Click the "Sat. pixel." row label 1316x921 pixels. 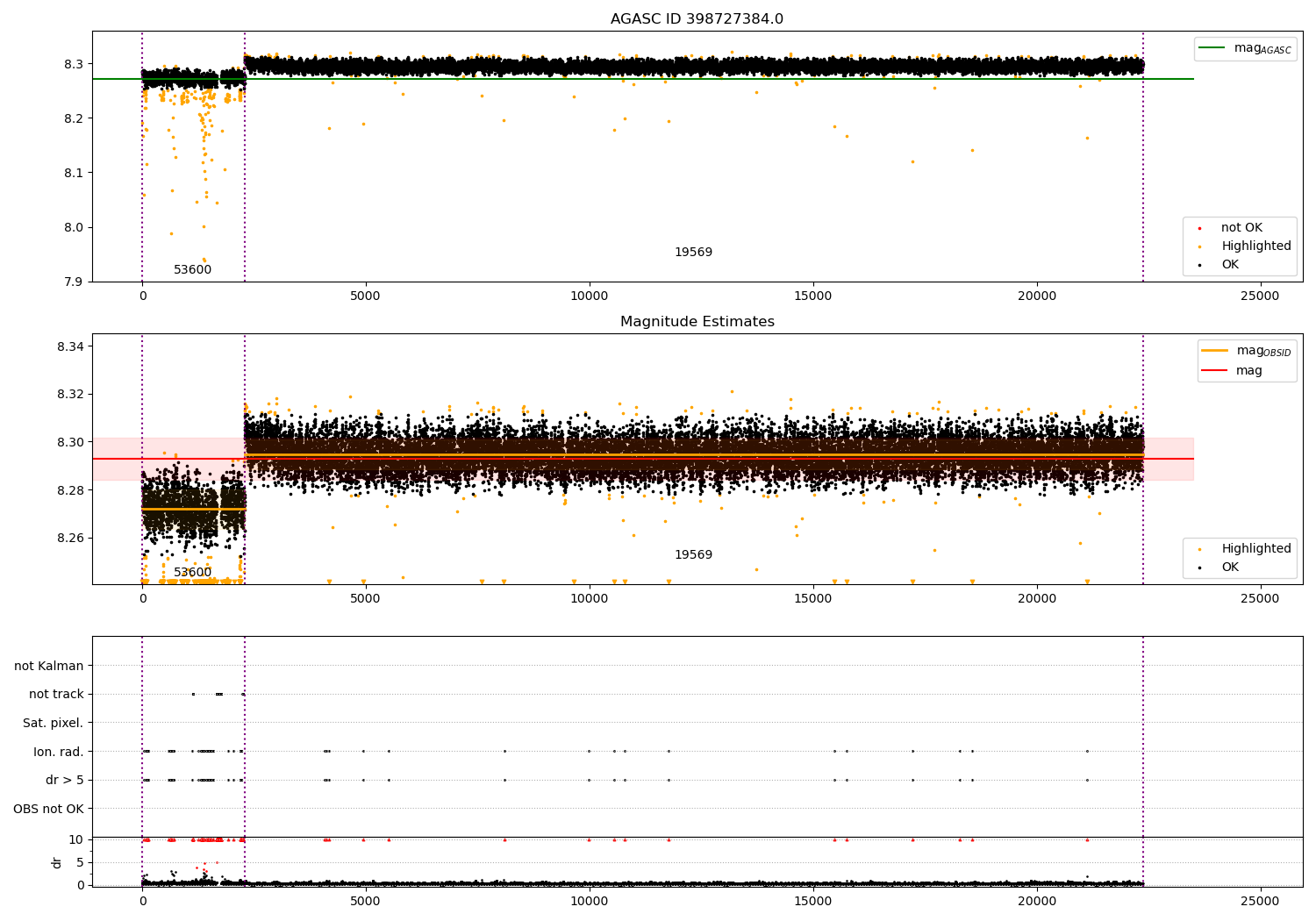click(53, 724)
